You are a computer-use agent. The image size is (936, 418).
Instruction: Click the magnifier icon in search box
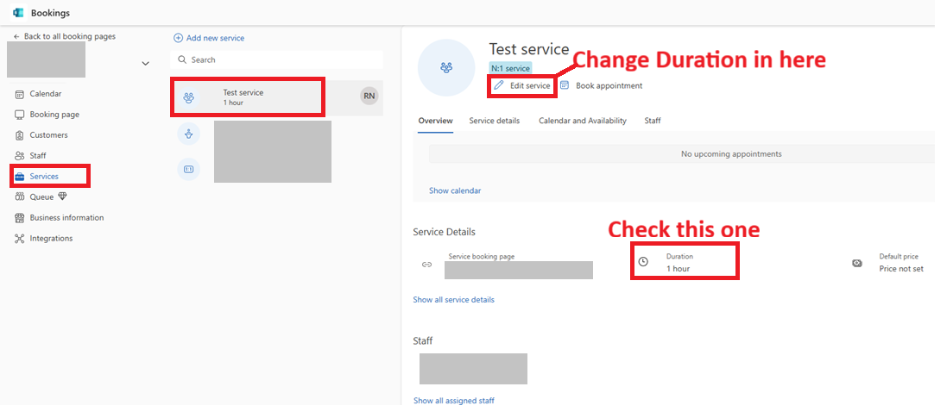point(183,60)
